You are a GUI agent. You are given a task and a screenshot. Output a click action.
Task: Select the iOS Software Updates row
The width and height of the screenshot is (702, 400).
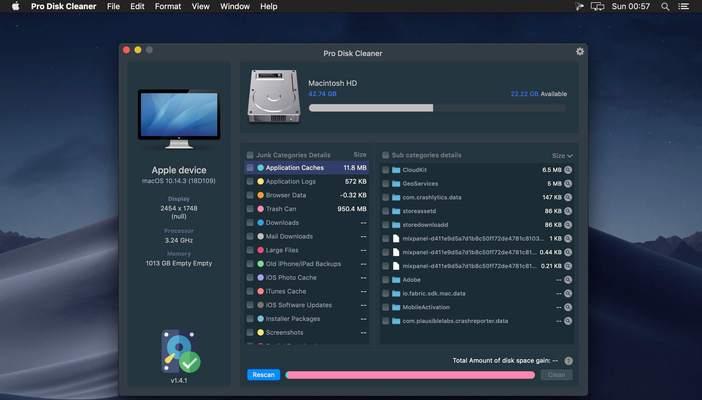click(x=307, y=305)
